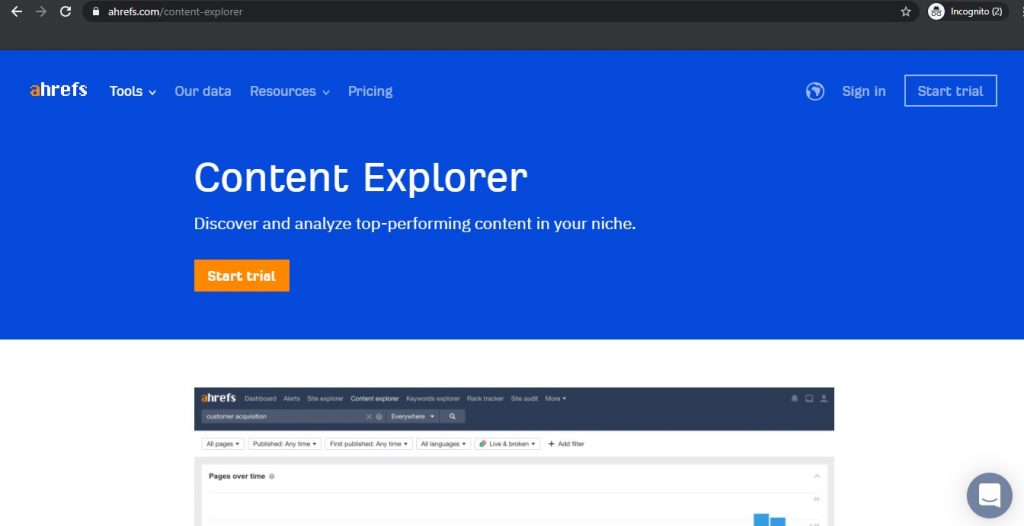The image size is (1024, 526).
Task: Click the Add filter button
Action: coord(566,444)
